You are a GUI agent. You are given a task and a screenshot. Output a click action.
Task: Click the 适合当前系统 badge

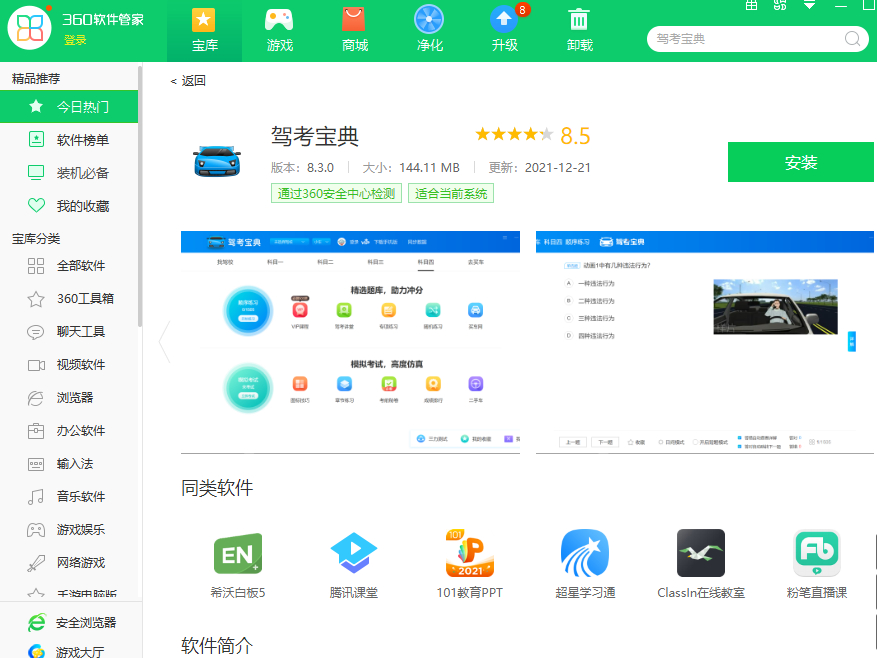pos(451,194)
